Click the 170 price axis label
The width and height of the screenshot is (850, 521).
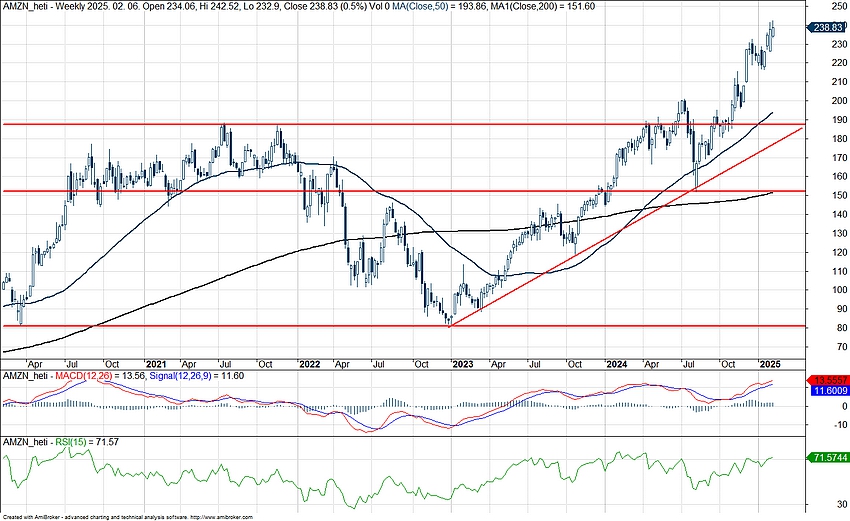pos(840,158)
